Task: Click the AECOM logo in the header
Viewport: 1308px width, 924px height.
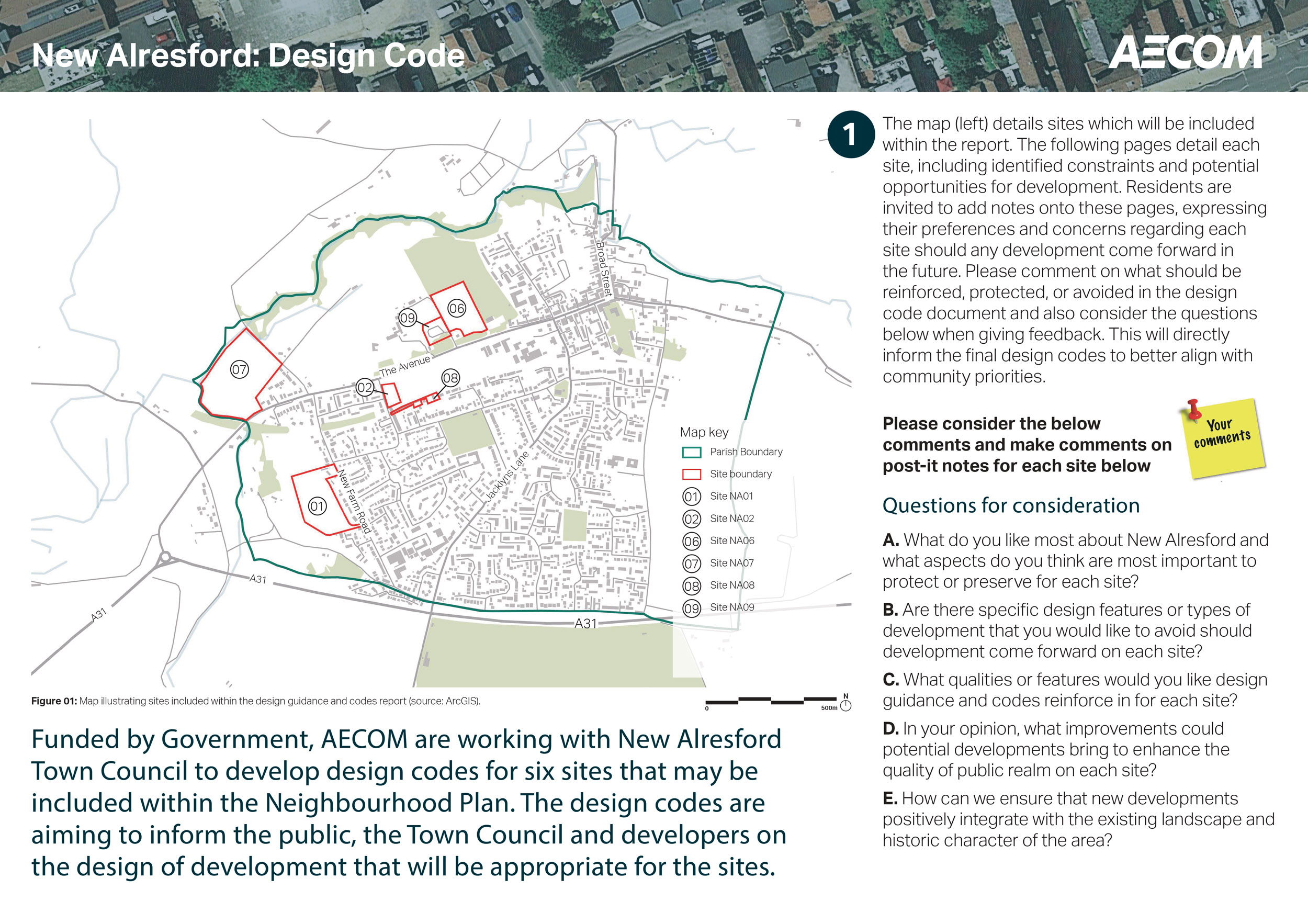Action: click(1185, 53)
